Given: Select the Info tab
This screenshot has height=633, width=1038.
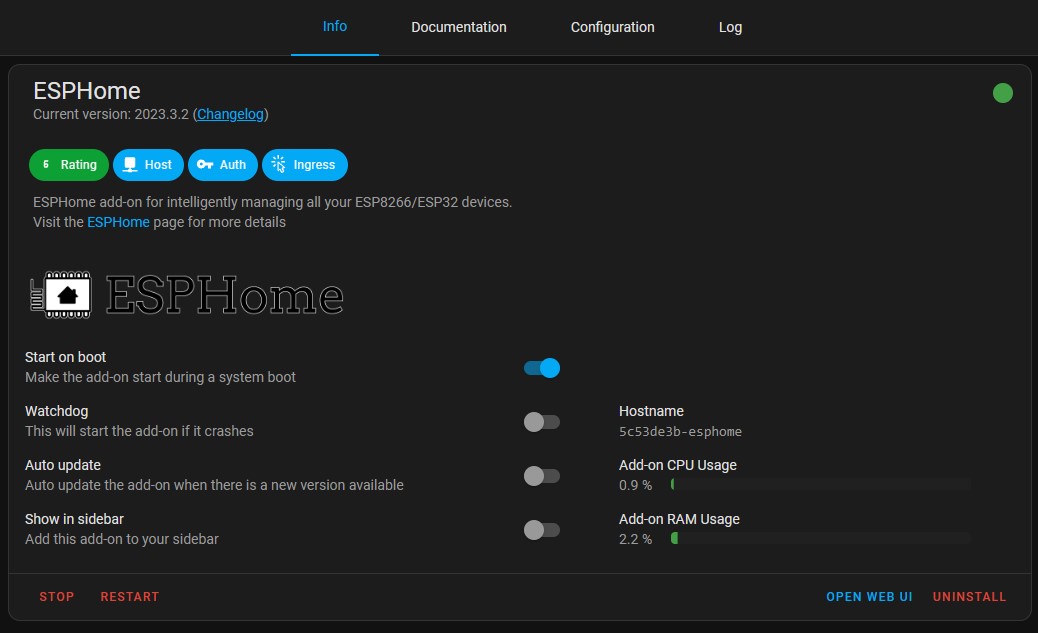Looking at the screenshot, I should pyautogui.click(x=335, y=26).
